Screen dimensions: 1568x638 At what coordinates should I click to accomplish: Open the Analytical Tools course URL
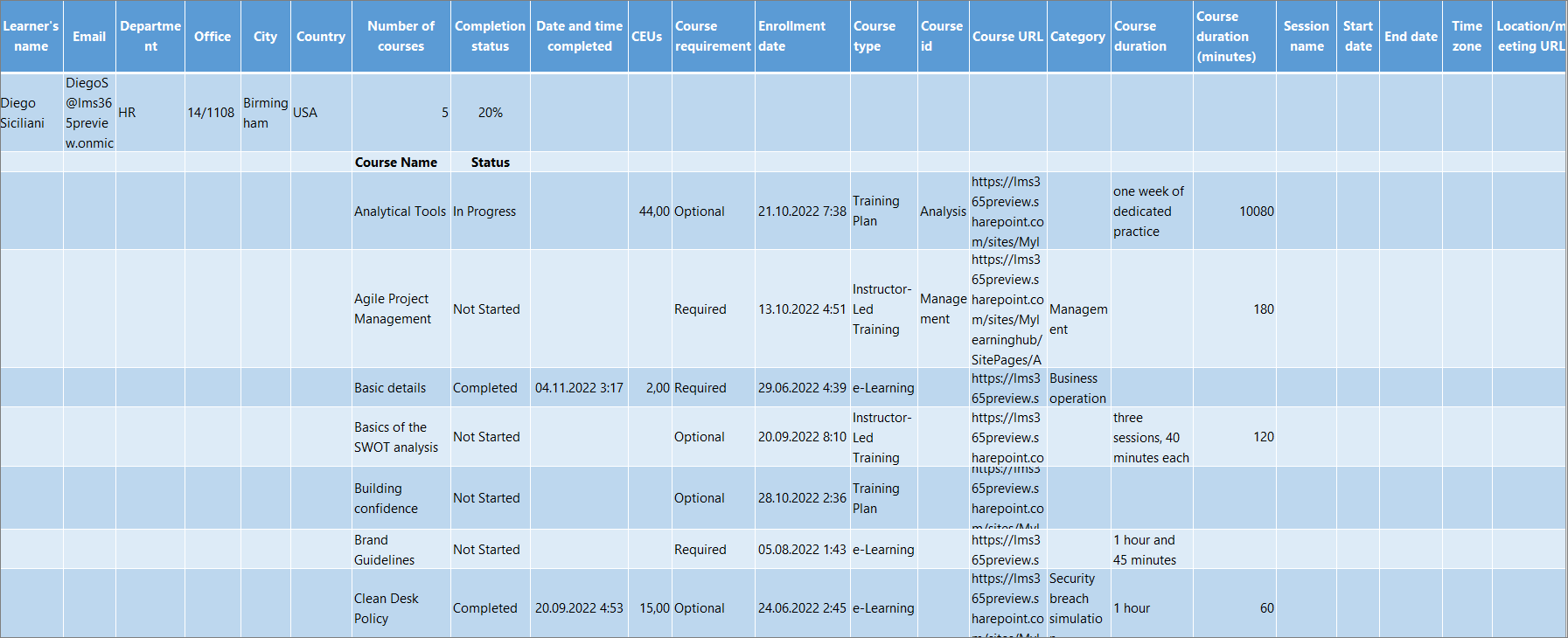(1007, 212)
